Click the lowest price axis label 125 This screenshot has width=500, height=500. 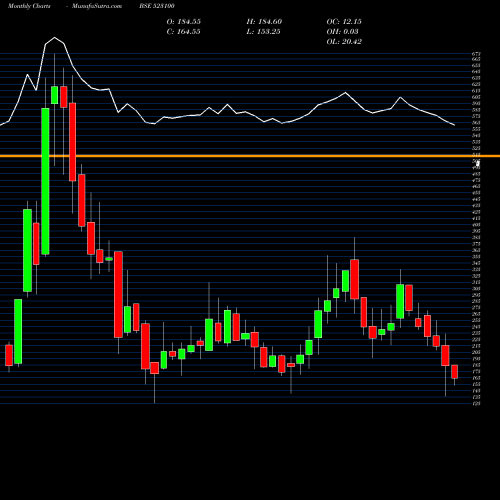476,403
